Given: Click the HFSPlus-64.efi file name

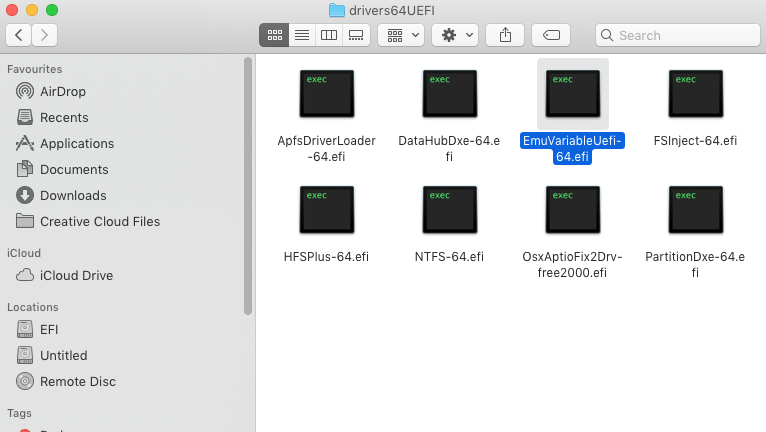Looking at the screenshot, I should (x=326, y=257).
